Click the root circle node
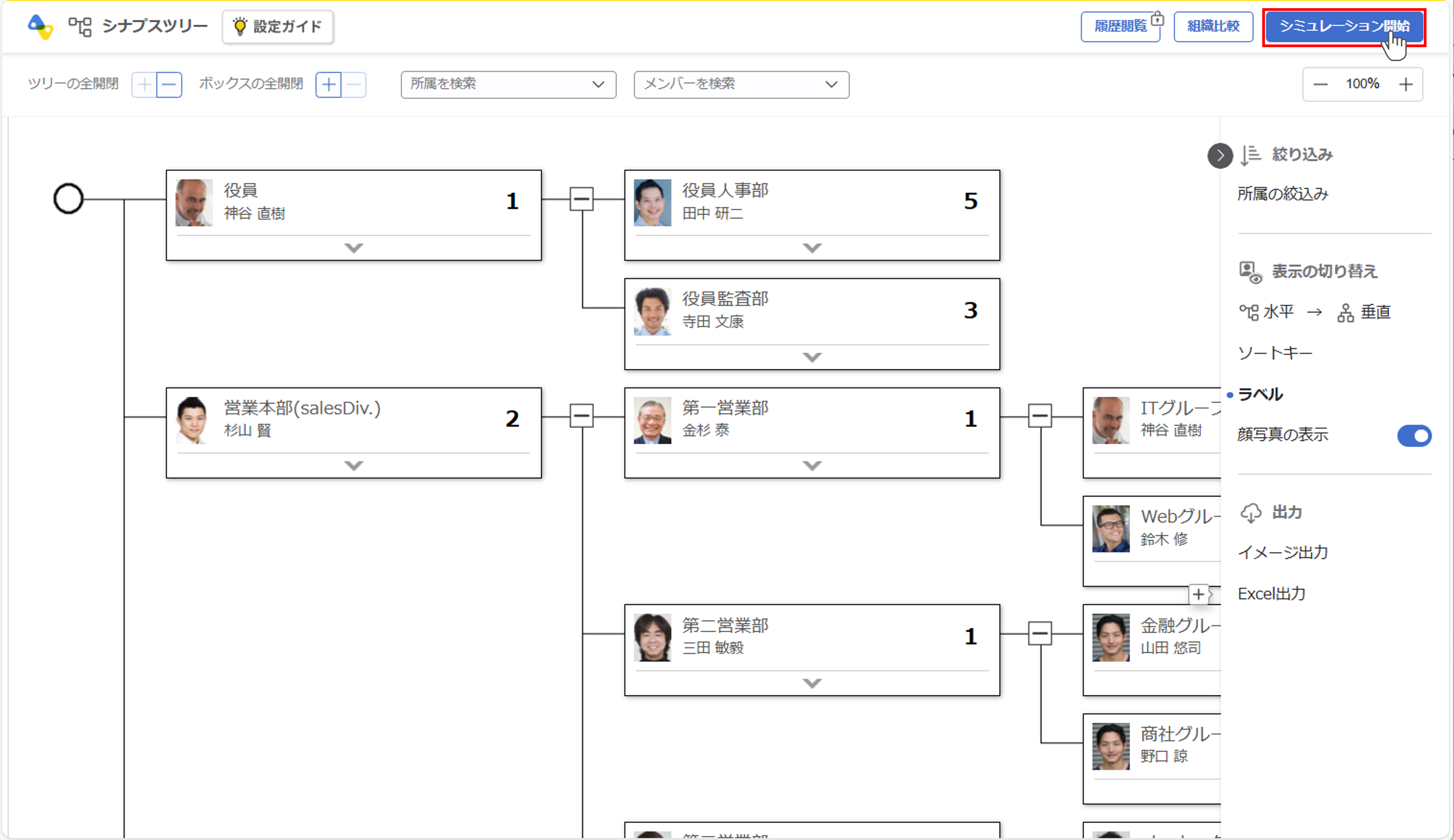The width and height of the screenshot is (1454, 840). click(69, 199)
